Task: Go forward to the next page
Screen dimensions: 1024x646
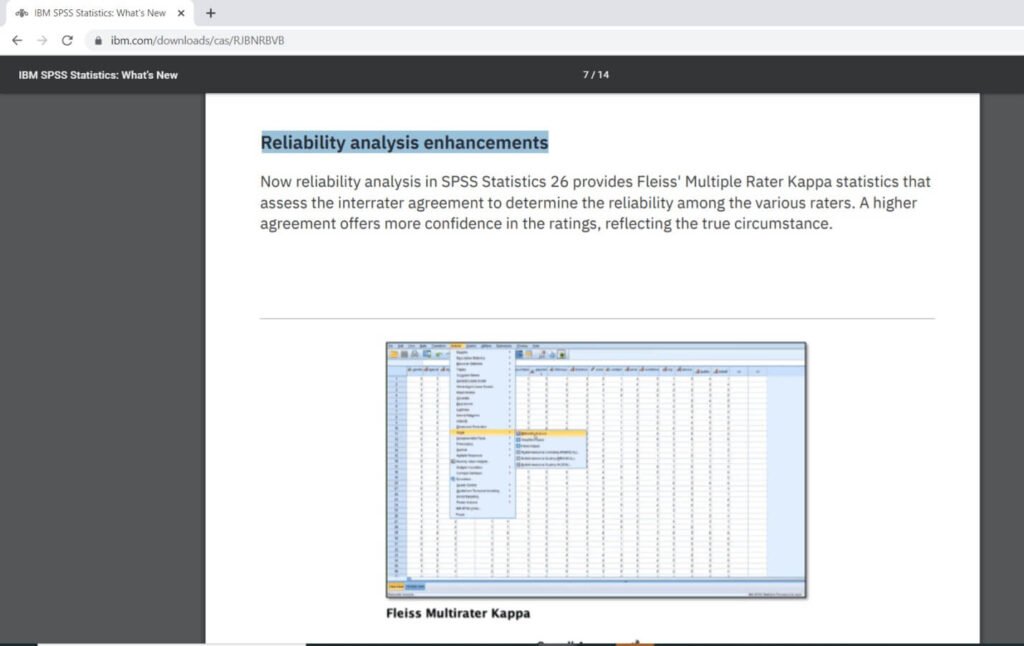Action: click(42, 40)
